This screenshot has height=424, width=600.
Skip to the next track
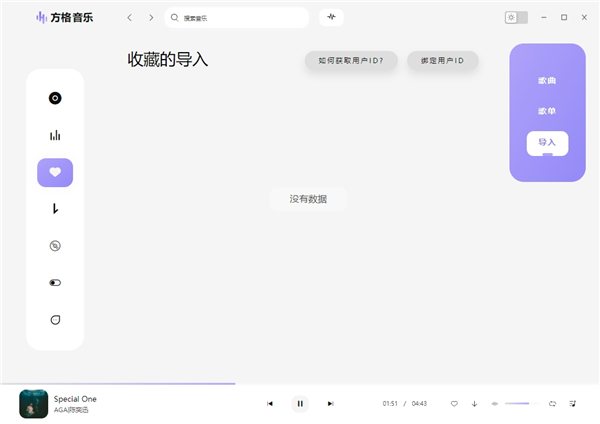[331, 404]
